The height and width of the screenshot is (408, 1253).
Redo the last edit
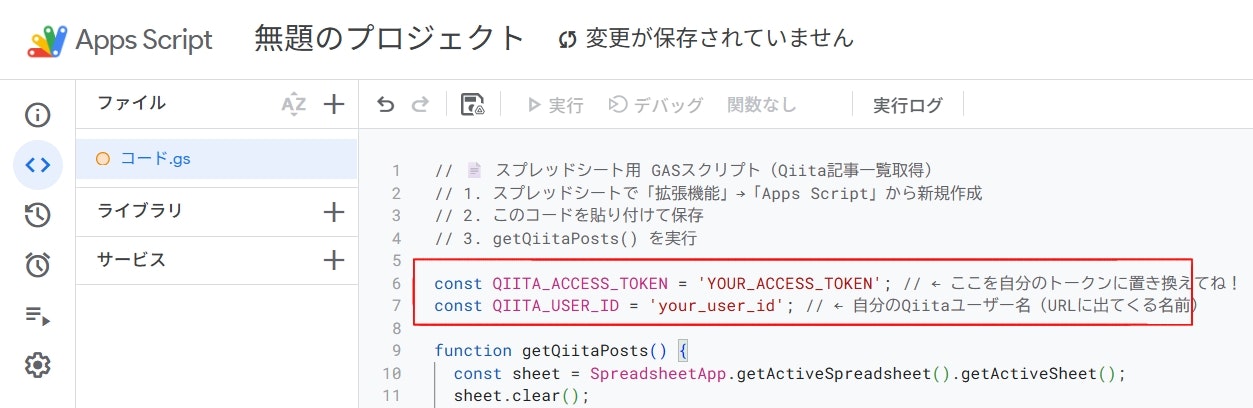421,105
